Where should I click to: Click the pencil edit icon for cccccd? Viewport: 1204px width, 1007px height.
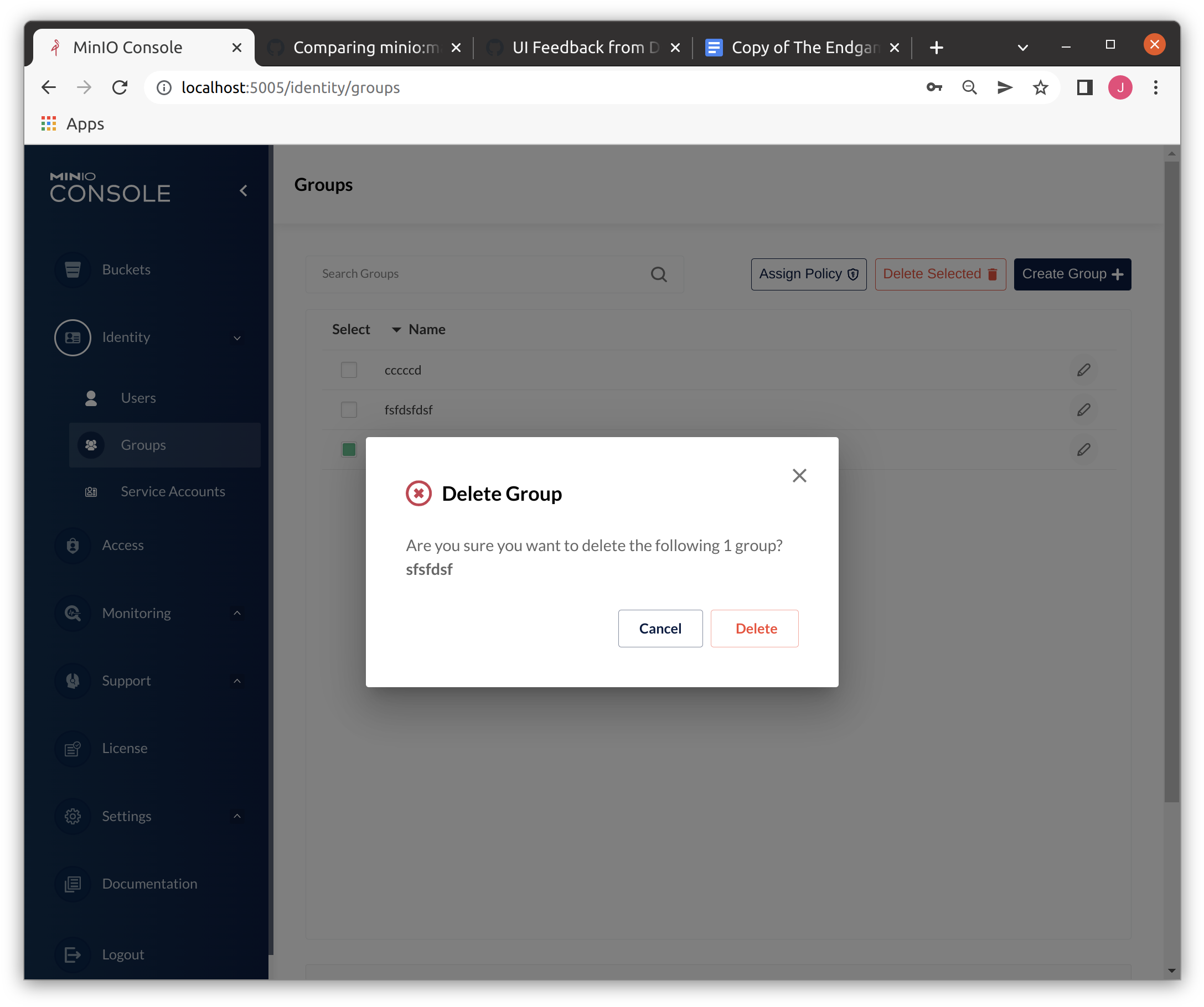[x=1083, y=370]
